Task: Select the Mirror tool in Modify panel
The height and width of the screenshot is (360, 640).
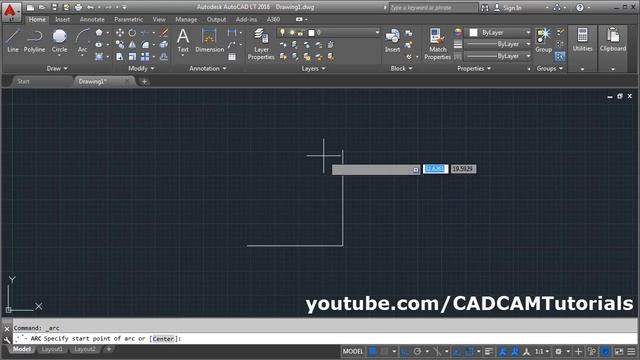Action: tap(132, 44)
